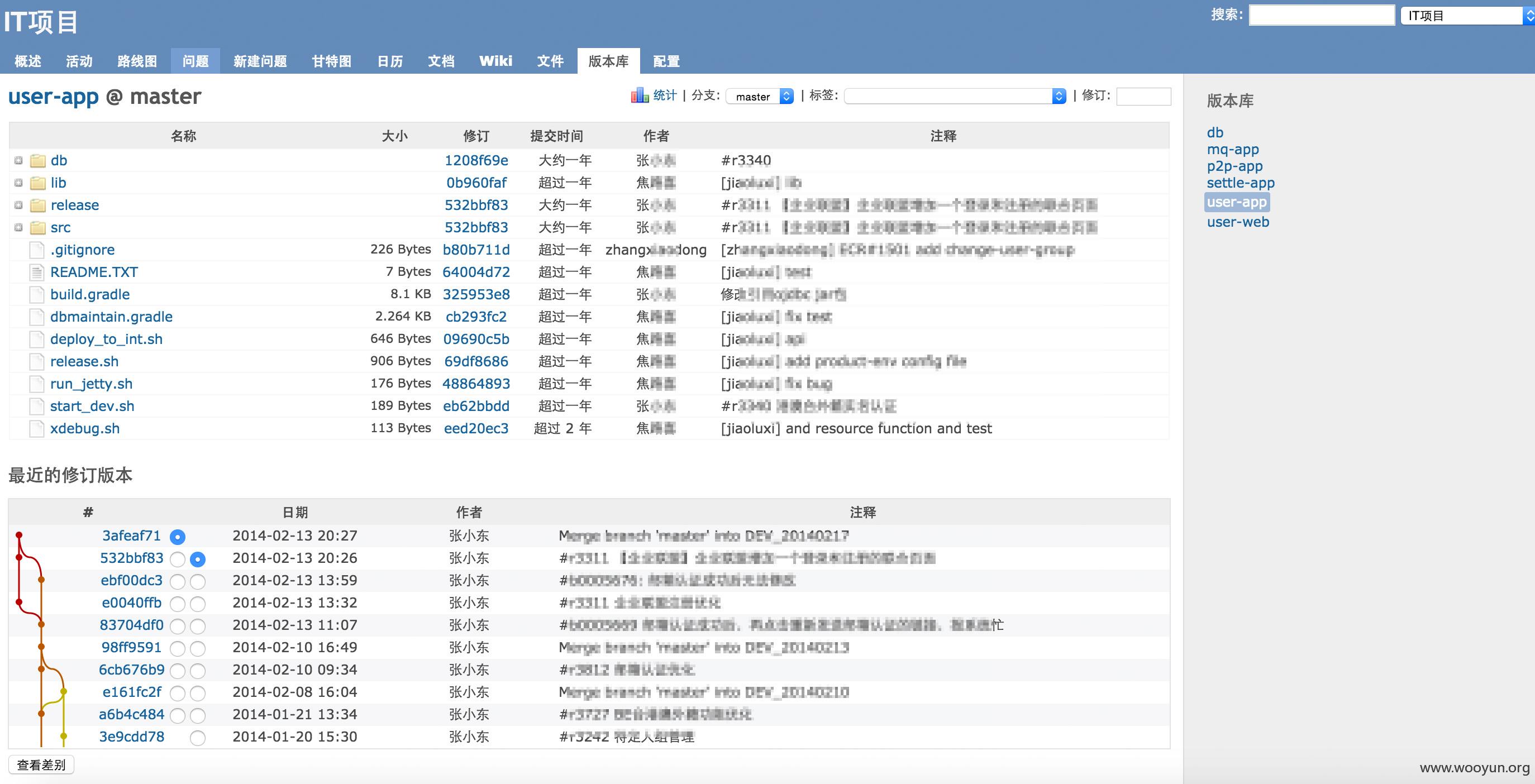This screenshot has height=784, width=1535.
Task: Click the start_dev.sh file icon
Action: click(x=37, y=407)
